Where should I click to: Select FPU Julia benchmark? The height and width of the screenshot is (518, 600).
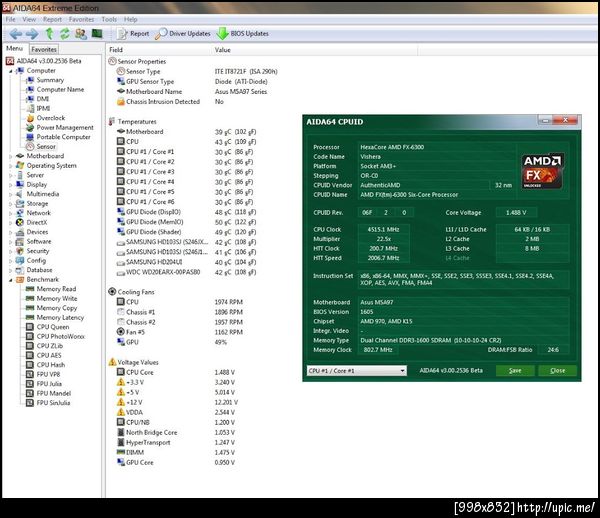(x=49, y=384)
